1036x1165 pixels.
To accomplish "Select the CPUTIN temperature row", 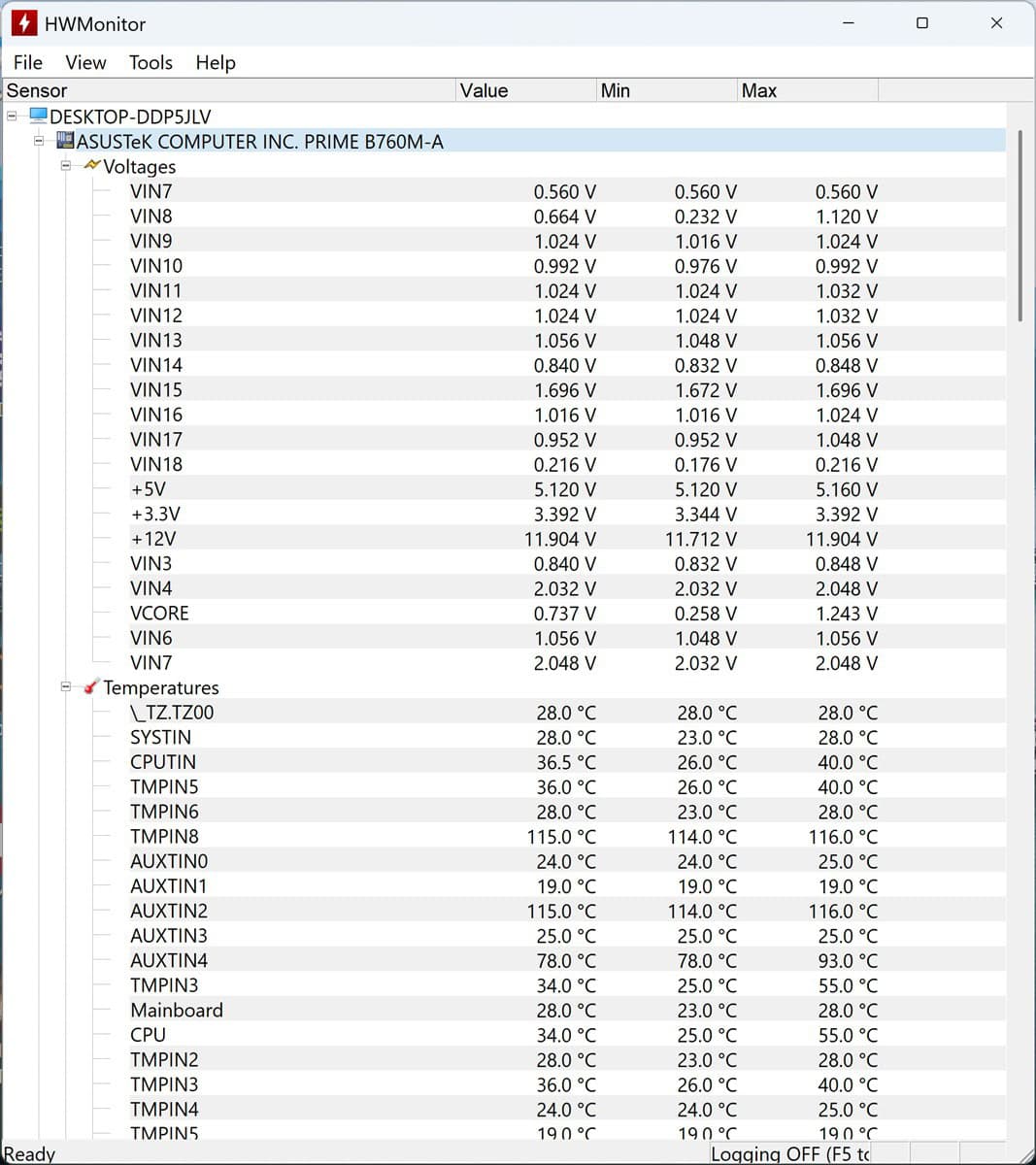I will click(x=163, y=762).
